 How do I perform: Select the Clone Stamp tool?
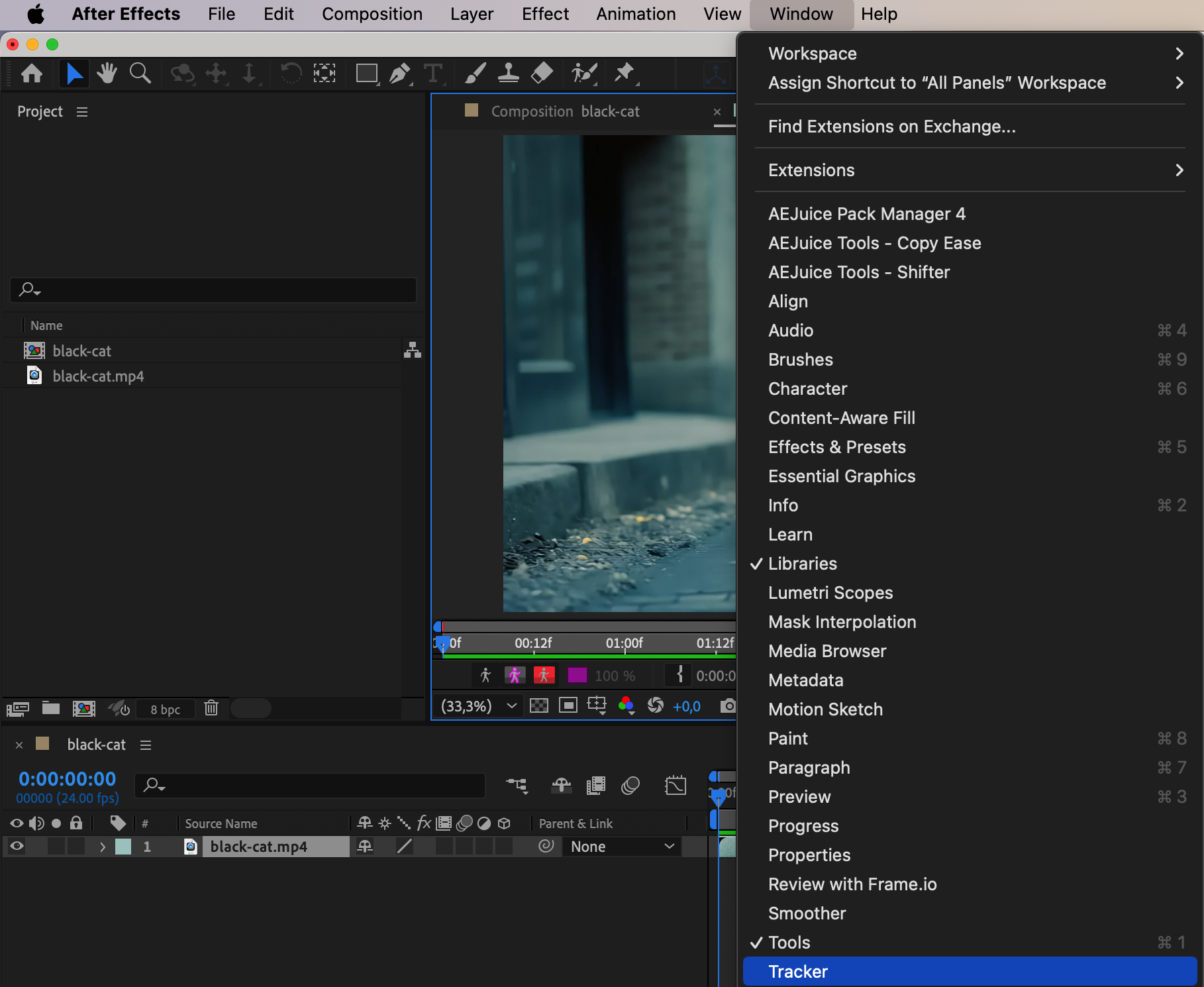pos(508,73)
